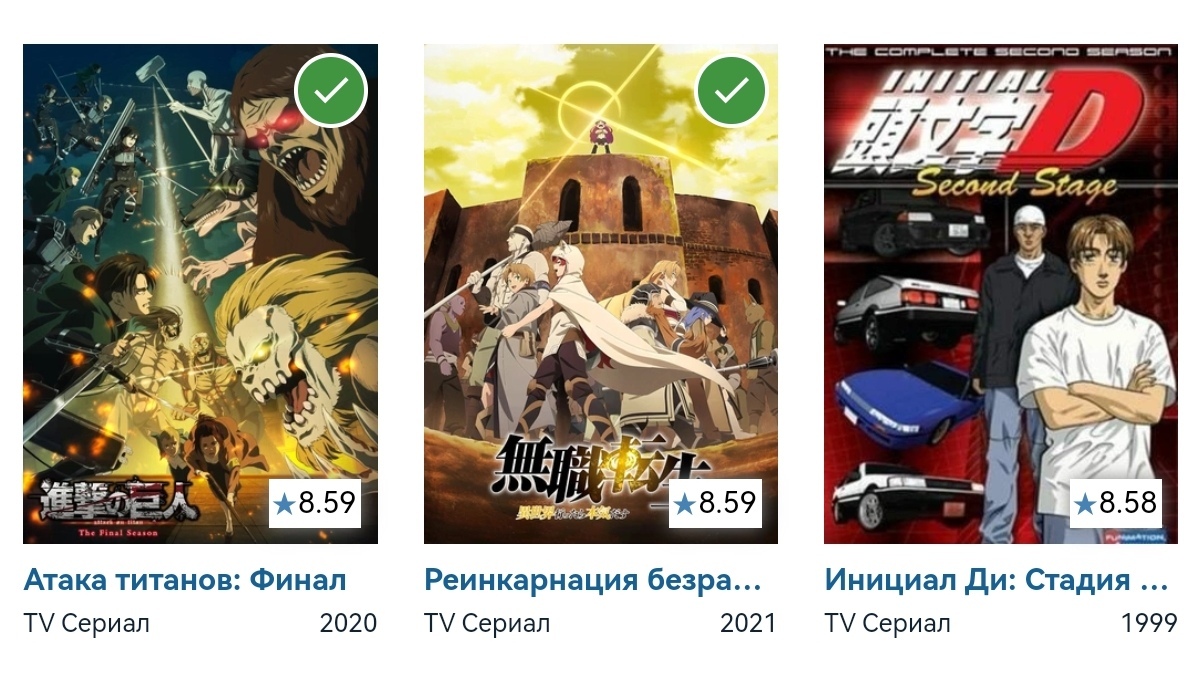Click the star icon on Реинкарнация rating badge
The height and width of the screenshot is (681, 1200).
pos(685,504)
